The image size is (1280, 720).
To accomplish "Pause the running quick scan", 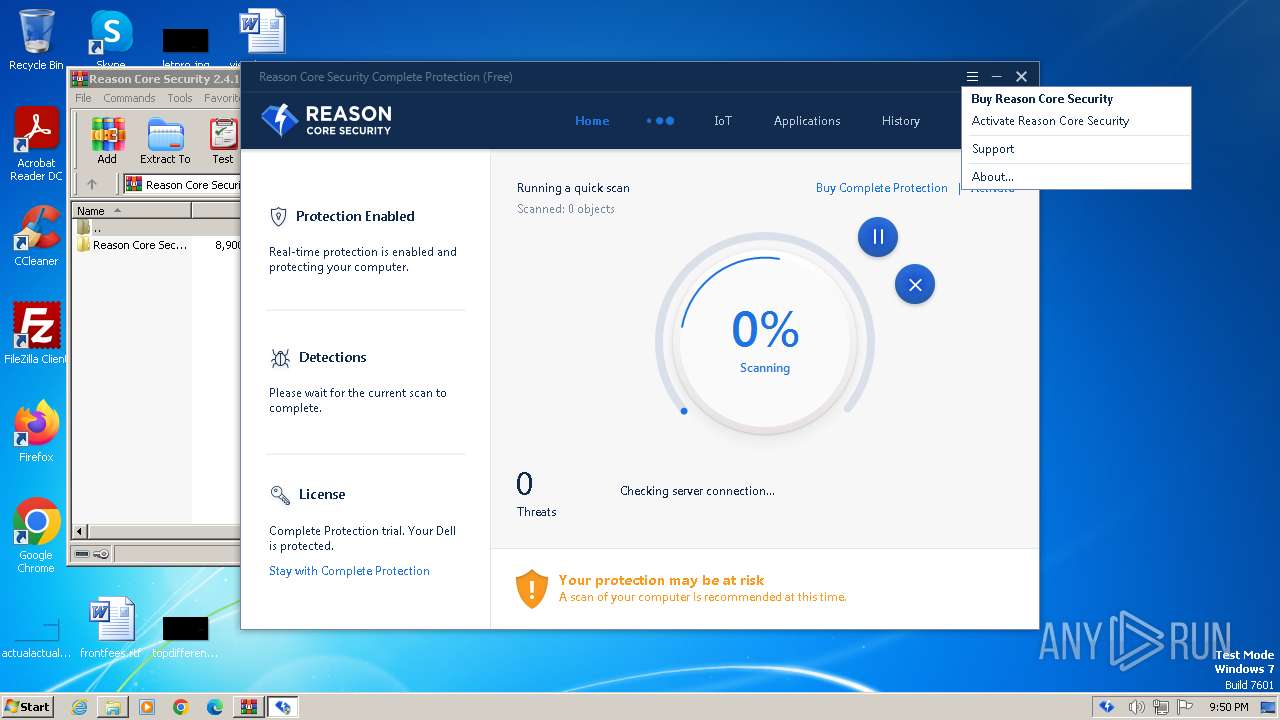I will tap(877, 237).
